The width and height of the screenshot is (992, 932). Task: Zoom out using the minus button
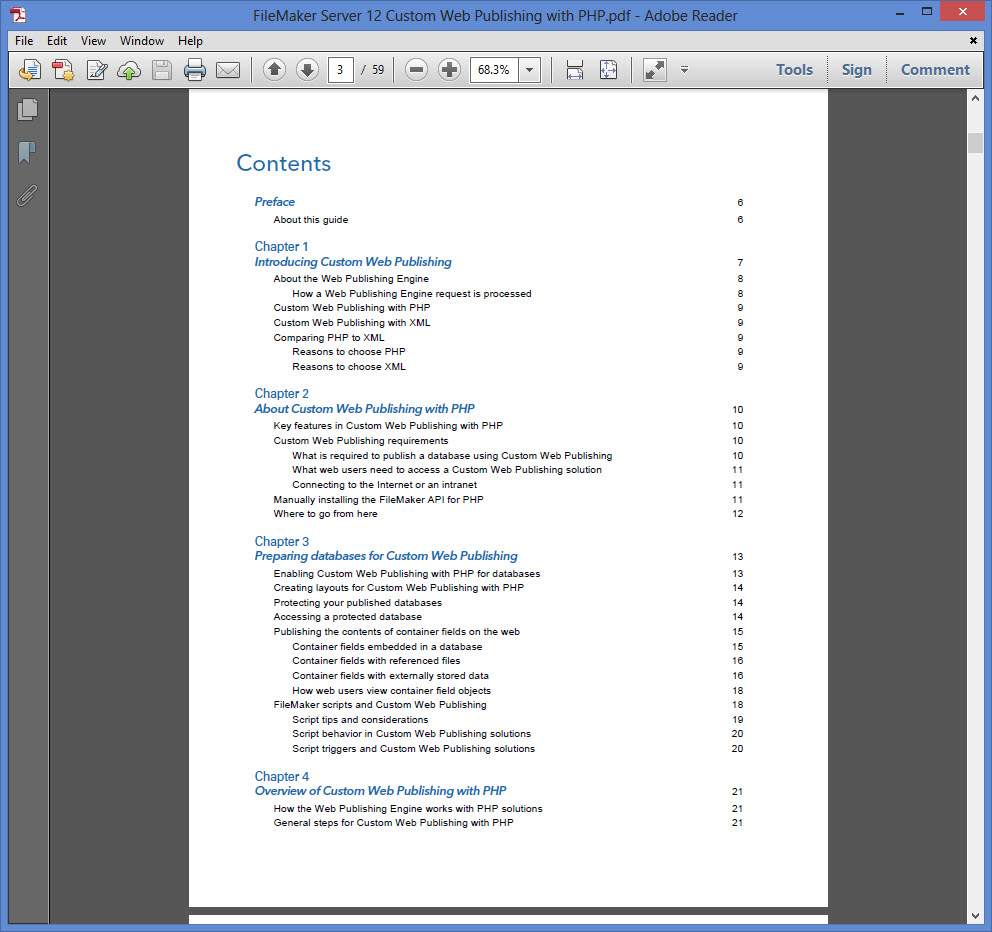pos(416,69)
